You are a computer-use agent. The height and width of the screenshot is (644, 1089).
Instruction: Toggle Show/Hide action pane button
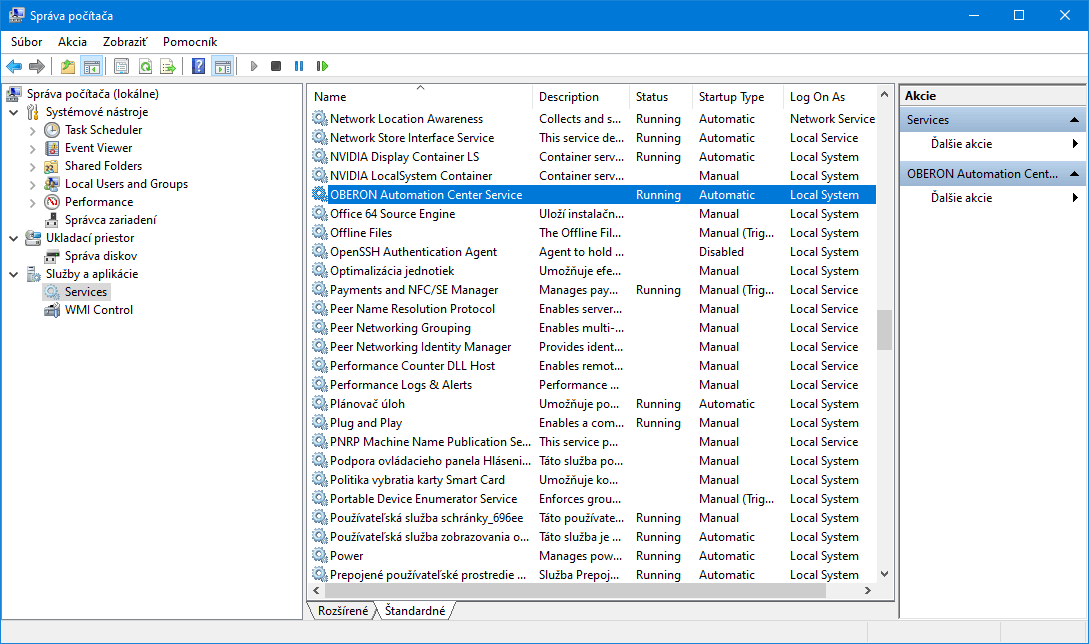coord(222,66)
